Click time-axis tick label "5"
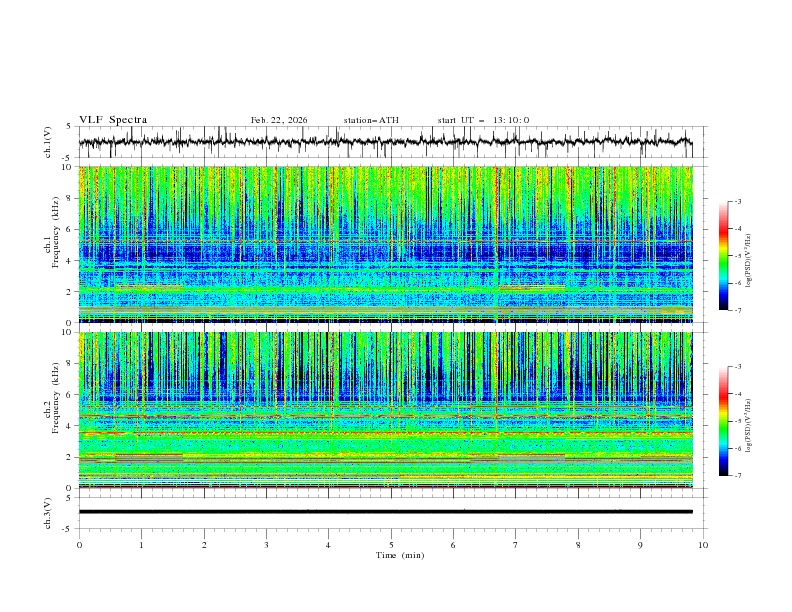 click(391, 545)
